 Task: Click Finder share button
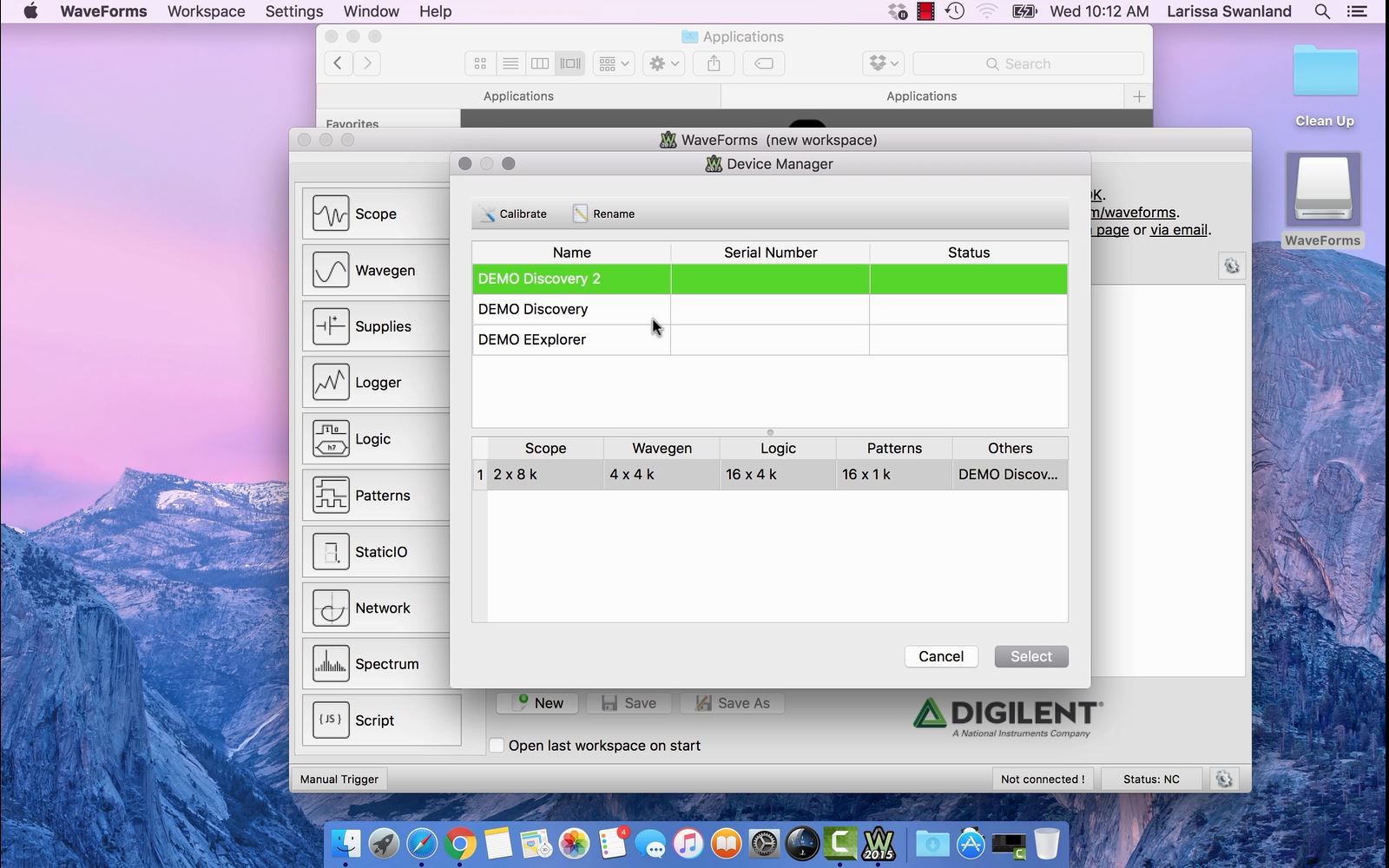point(714,63)
